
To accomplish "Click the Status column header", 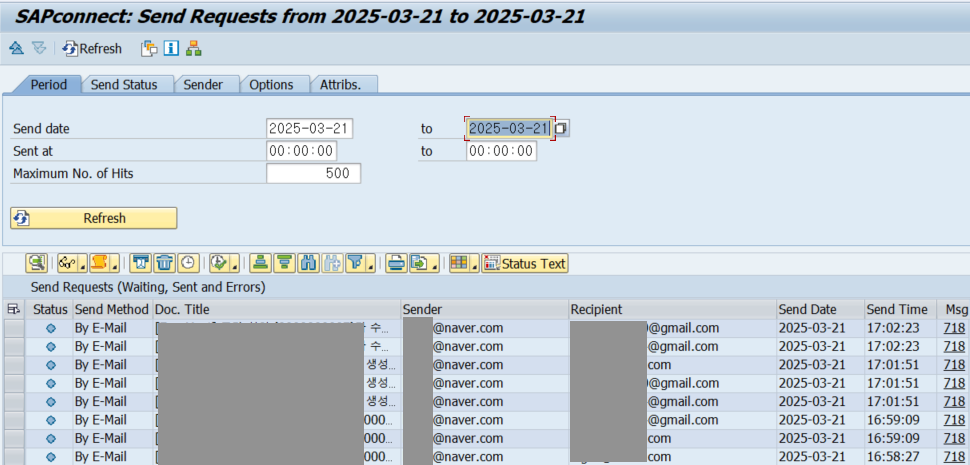I will [49, 309].
